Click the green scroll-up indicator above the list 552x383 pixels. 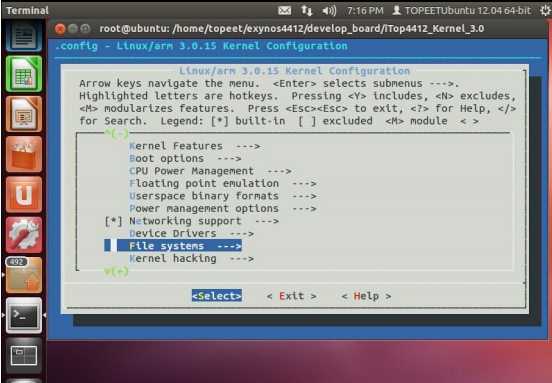click(x=117, y=133)
